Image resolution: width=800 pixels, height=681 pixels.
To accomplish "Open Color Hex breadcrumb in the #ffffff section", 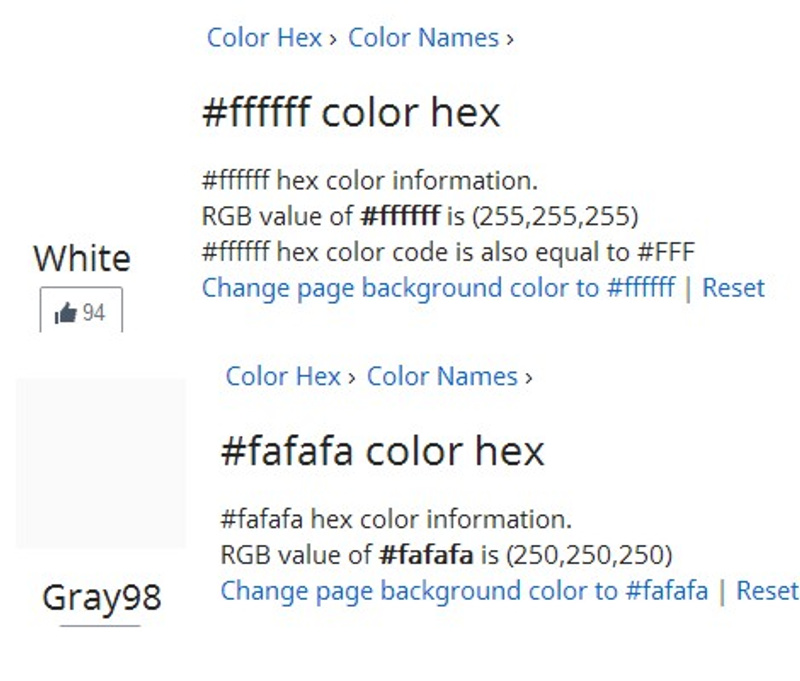I will click(264, 38).
